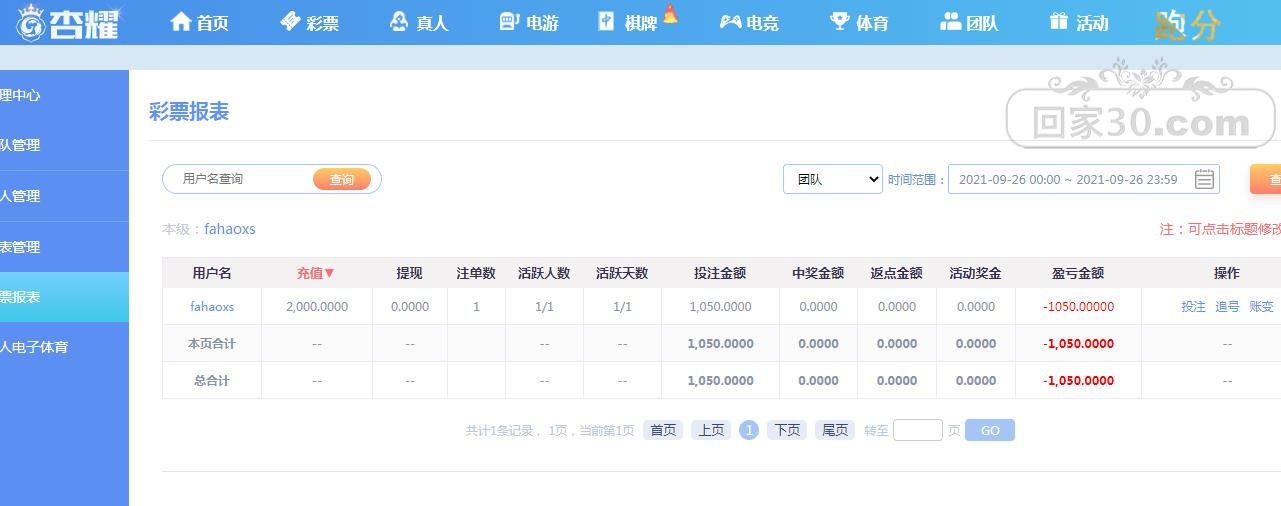Open the 队管理 sidebar item
The height and width of the screenshot is (506, 1281).
tap(64, 145)
